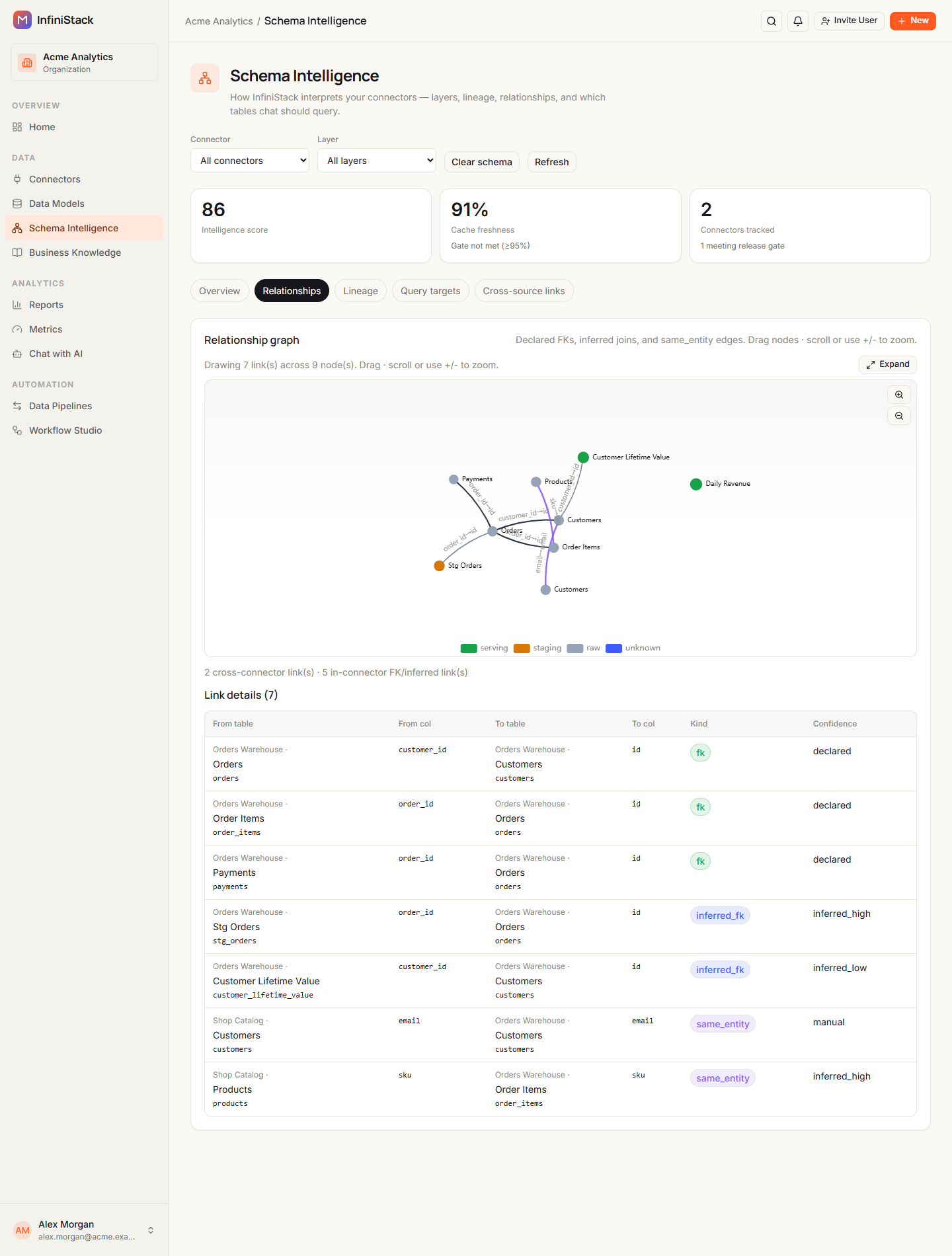Click the manual confidence value
The height and width of the screenshot is (1256, 952).
pos(829,1022)
